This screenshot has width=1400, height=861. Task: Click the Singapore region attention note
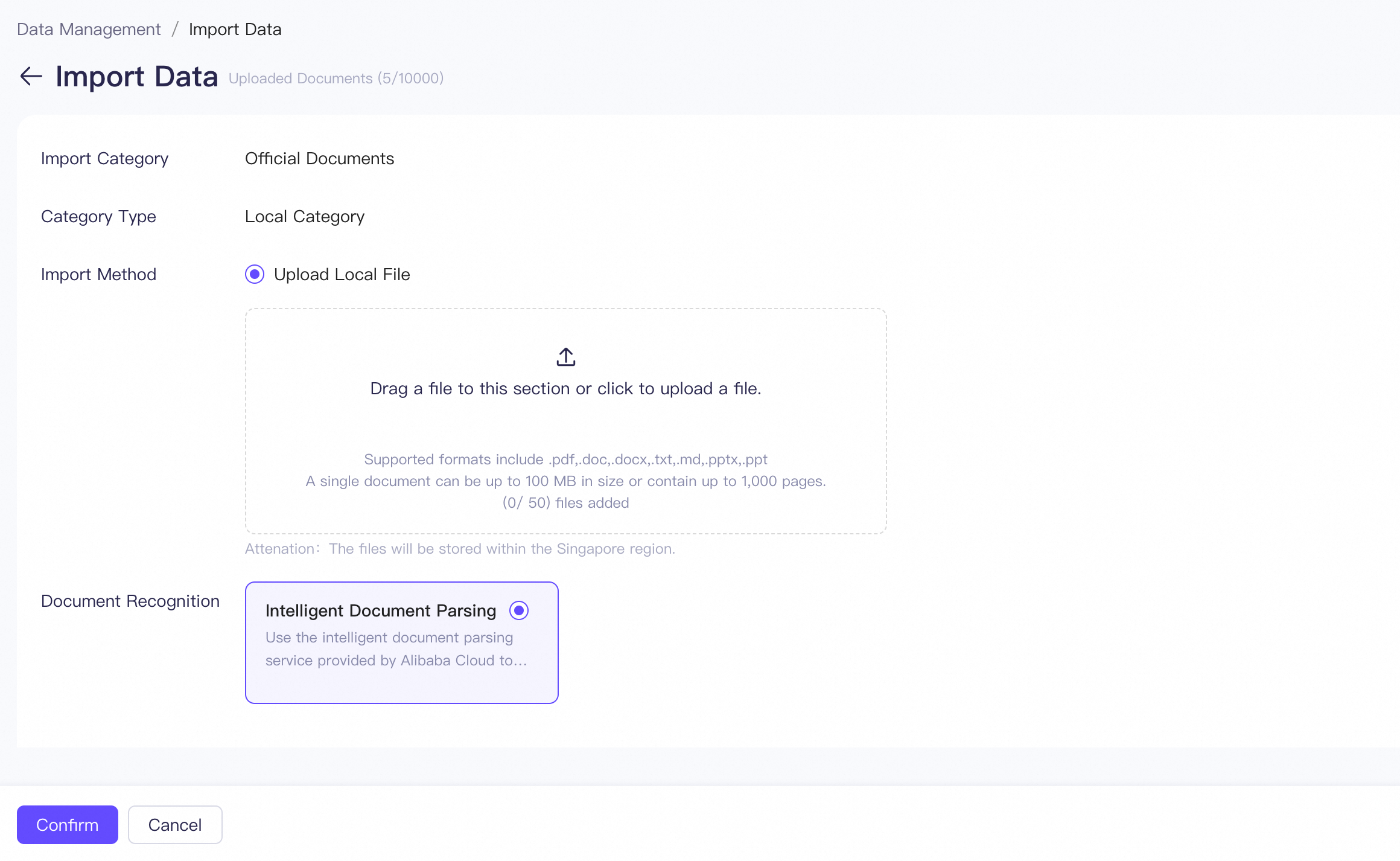click(x=460, y=549)
